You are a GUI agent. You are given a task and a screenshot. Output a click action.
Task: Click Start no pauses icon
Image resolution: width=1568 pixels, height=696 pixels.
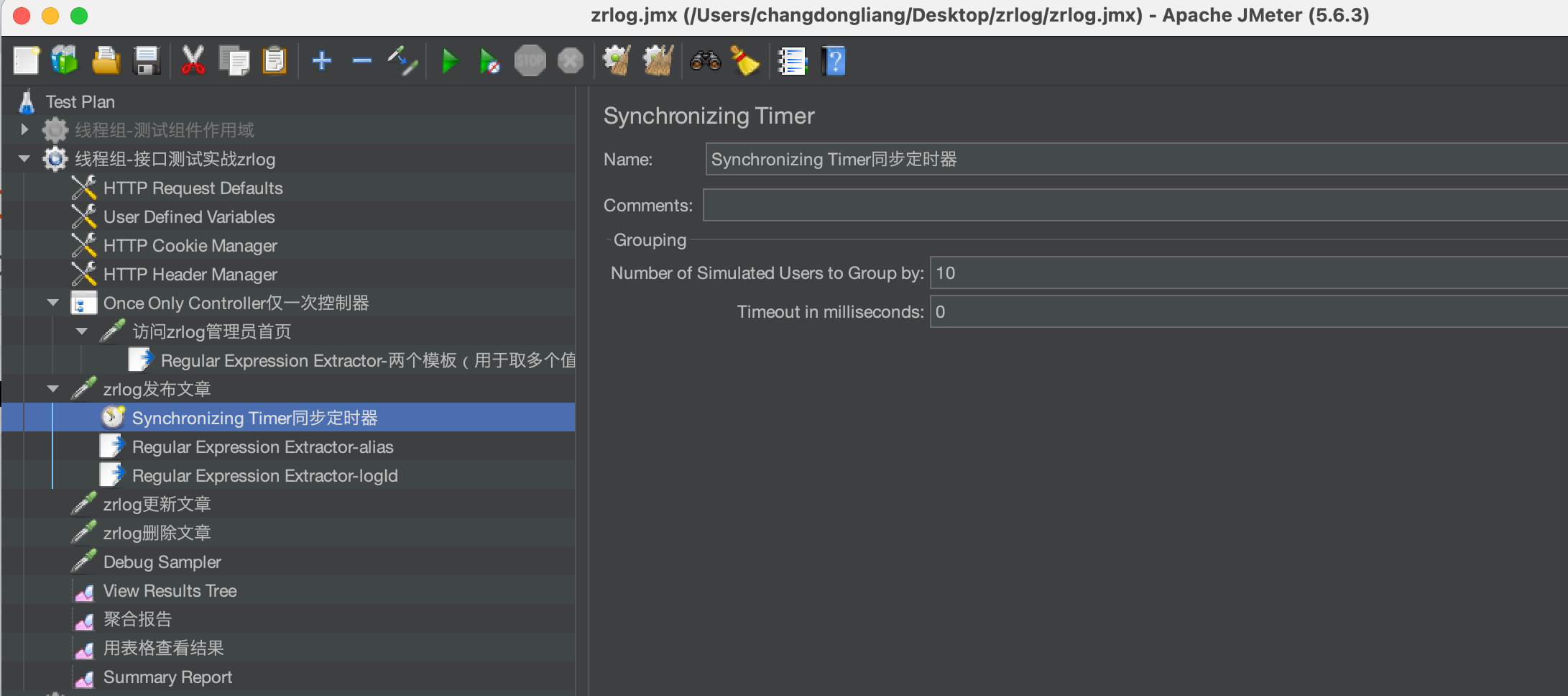489,60
